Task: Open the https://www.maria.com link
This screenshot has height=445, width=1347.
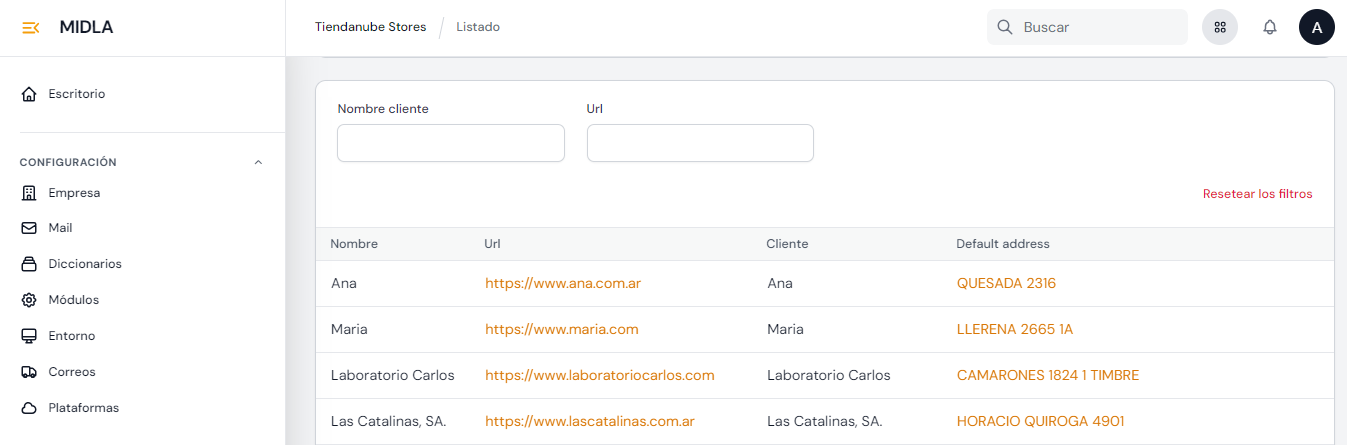Action: pyautogui.click(x=561, y=329)
